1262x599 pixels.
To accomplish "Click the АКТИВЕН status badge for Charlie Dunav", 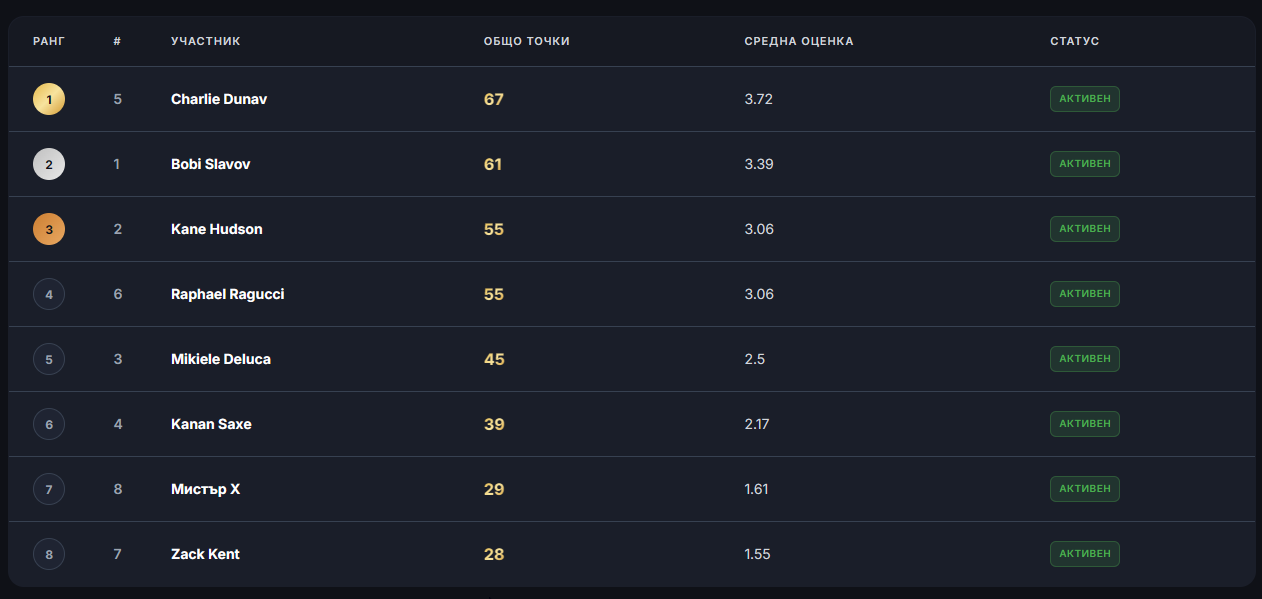I will point(1085,99).
